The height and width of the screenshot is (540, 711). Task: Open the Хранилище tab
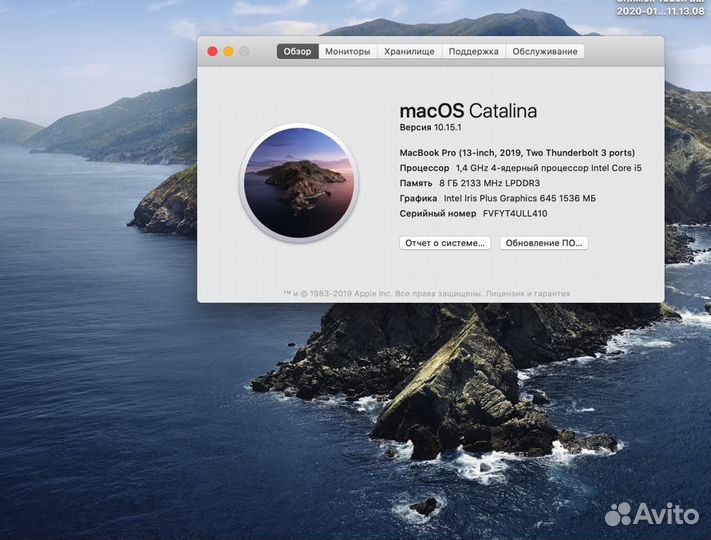click(409, 51)
